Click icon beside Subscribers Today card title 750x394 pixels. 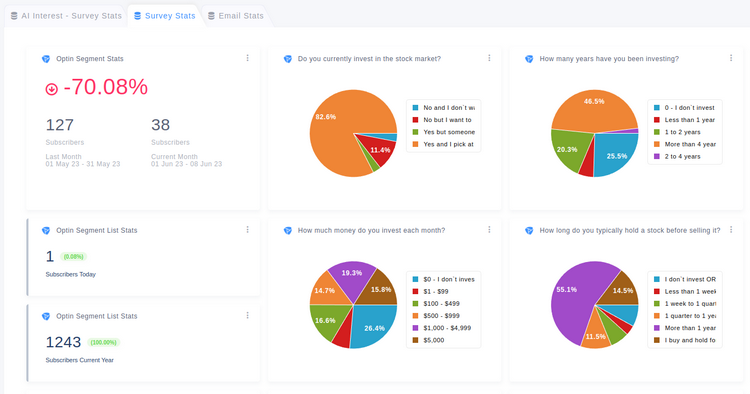click(x=46, y=230)
